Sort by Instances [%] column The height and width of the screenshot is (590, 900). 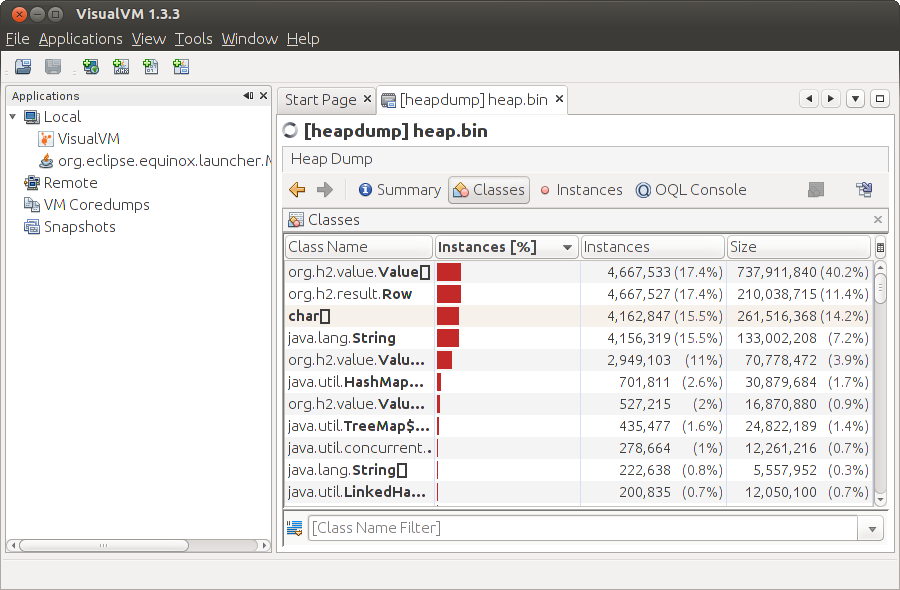(505, 247)
